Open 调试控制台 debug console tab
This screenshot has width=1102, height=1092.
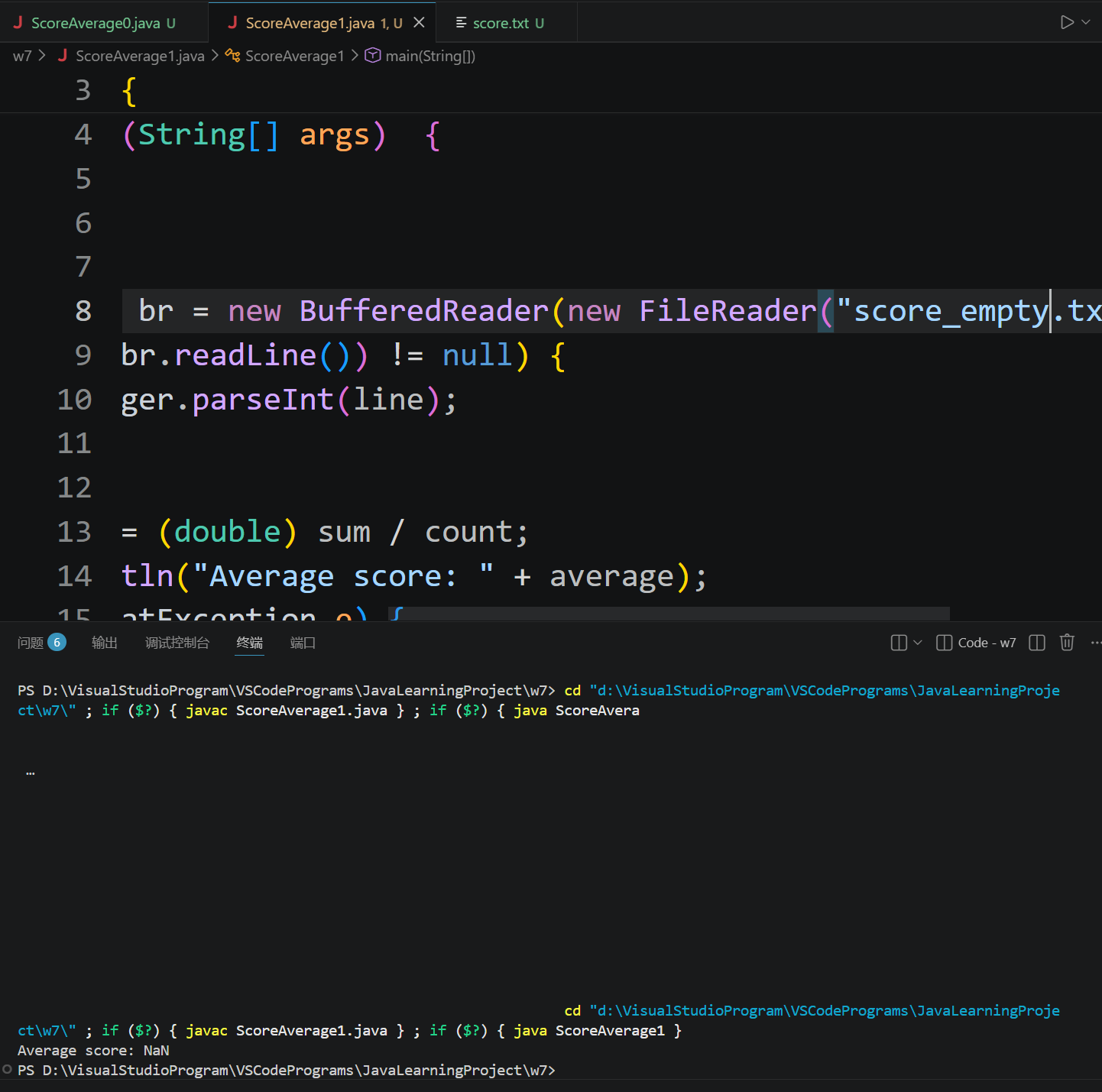(x=177, y=643)
